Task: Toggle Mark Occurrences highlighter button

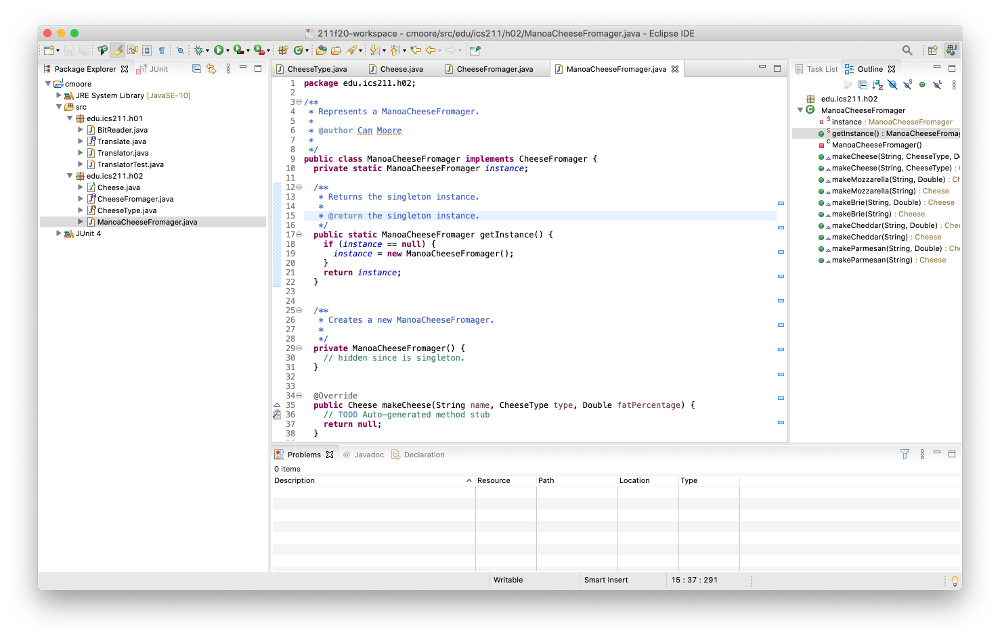Action: (x=117, y=50)
